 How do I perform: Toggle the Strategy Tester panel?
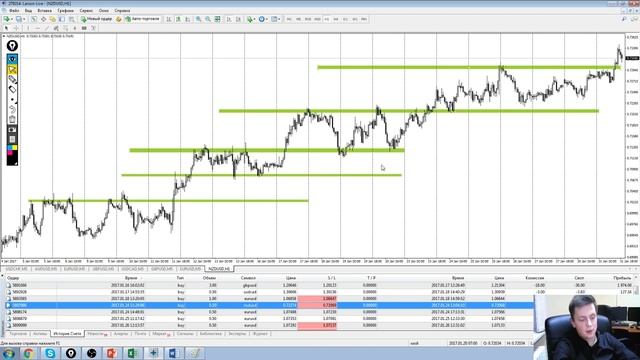click(x=71, y=19)
